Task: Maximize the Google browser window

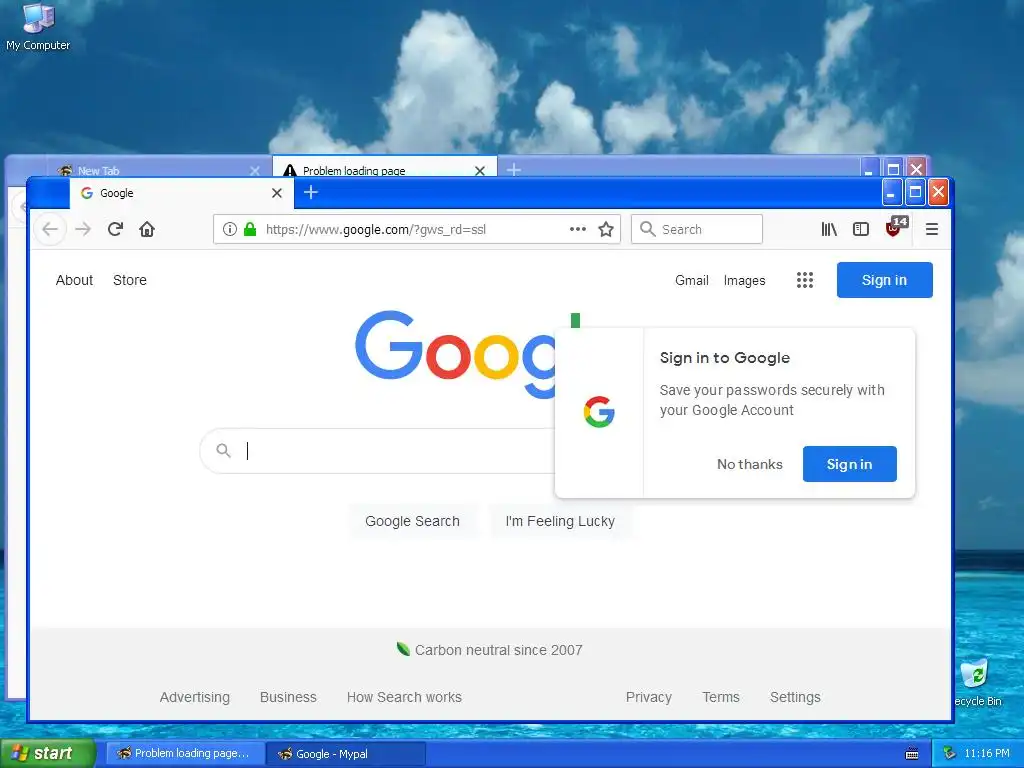Action: pyautogui.click(x=915, y=192)
